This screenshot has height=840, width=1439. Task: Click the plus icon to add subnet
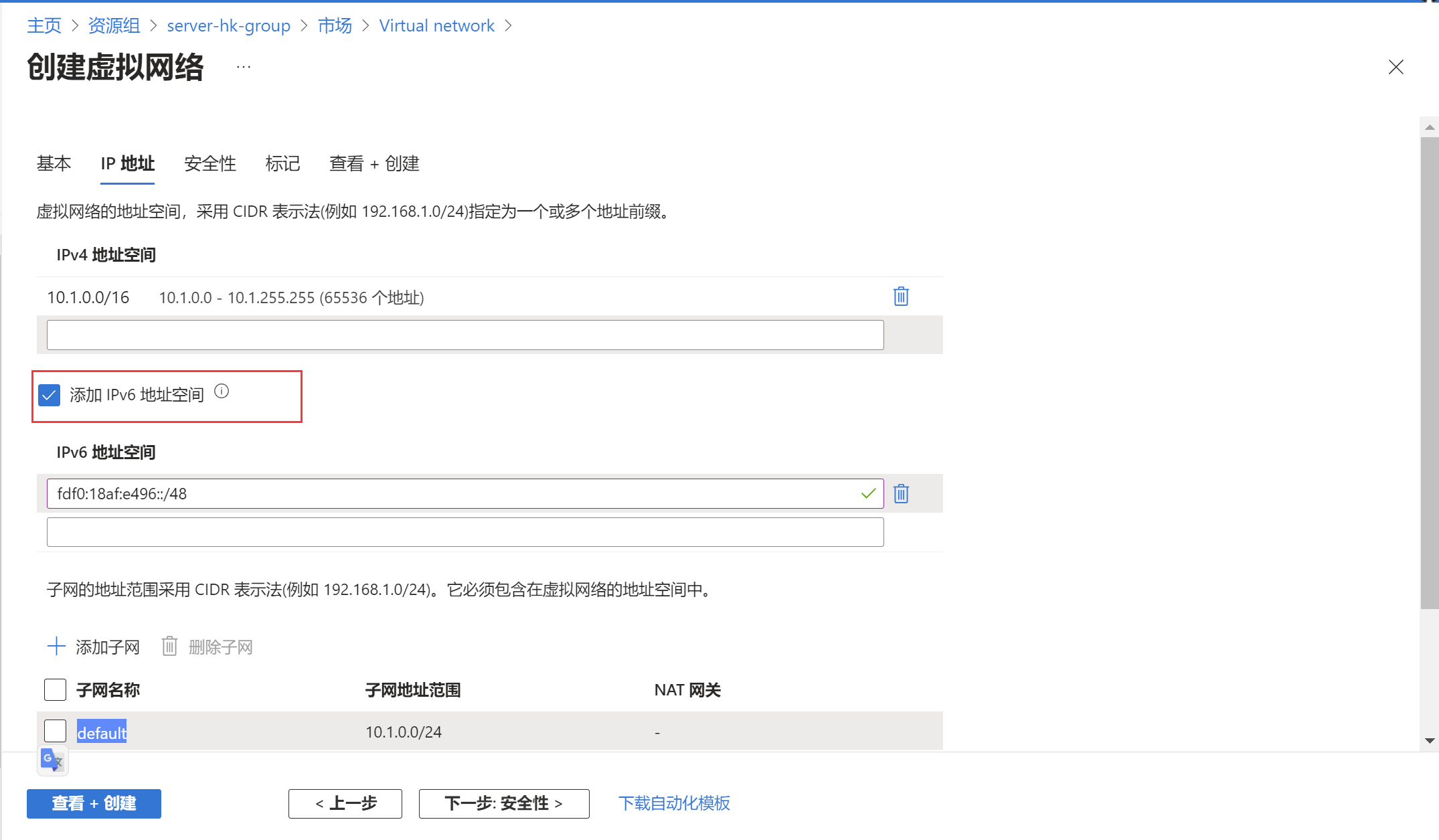(56, 647)
